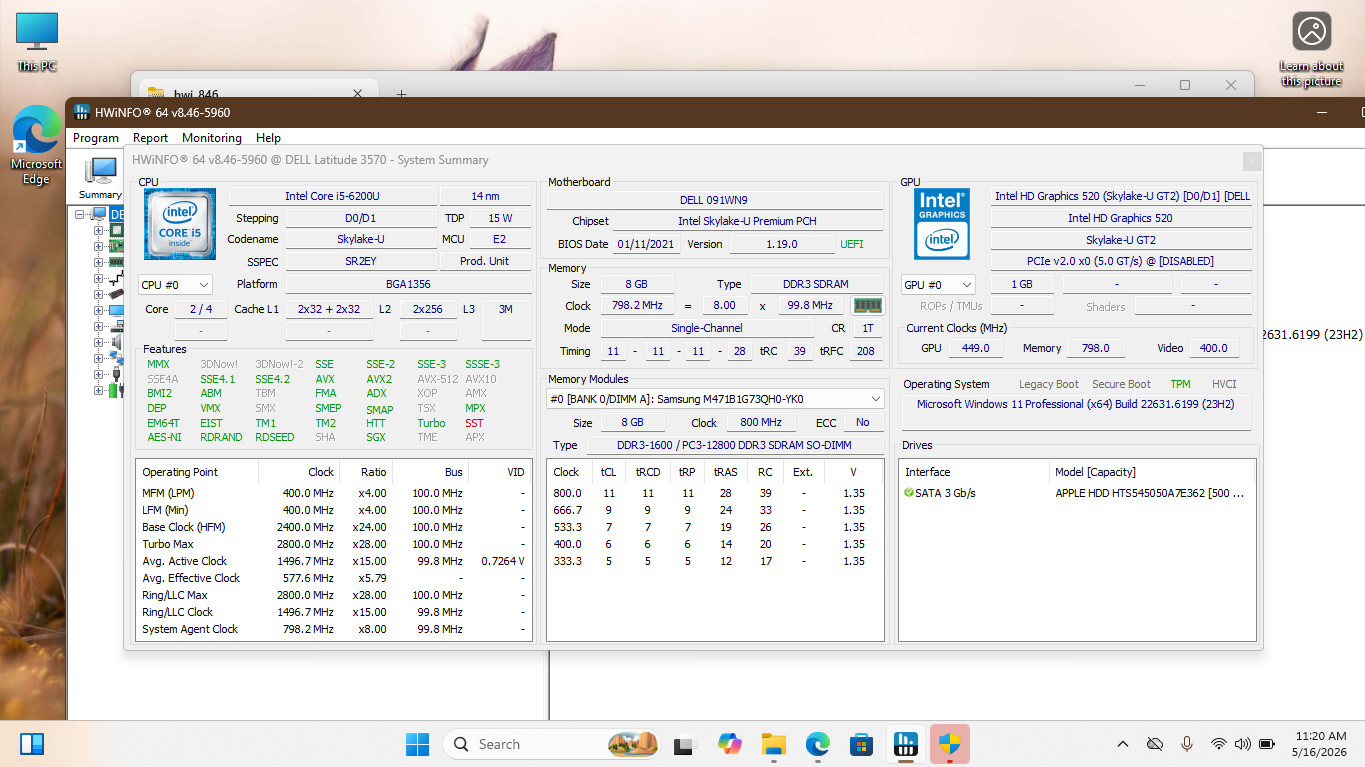Click the Intel Skylake-U Premium PCH chipset field
Screen dimensions: 1365x767
747,221
